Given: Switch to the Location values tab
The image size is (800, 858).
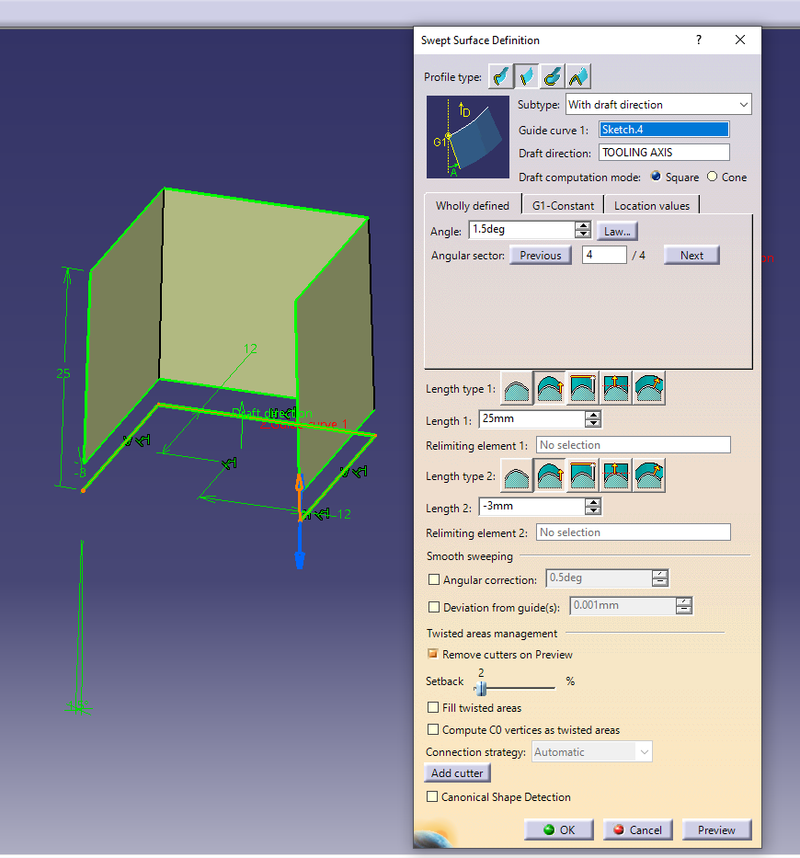Looking at the screenshot, I should (651, 205).
